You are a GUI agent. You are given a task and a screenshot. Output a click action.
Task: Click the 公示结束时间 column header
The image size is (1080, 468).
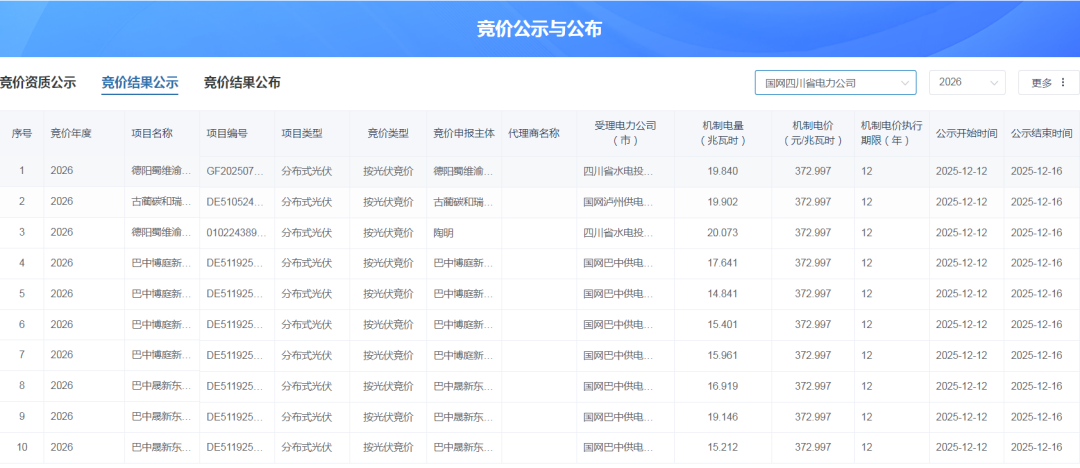point(1041,134)
